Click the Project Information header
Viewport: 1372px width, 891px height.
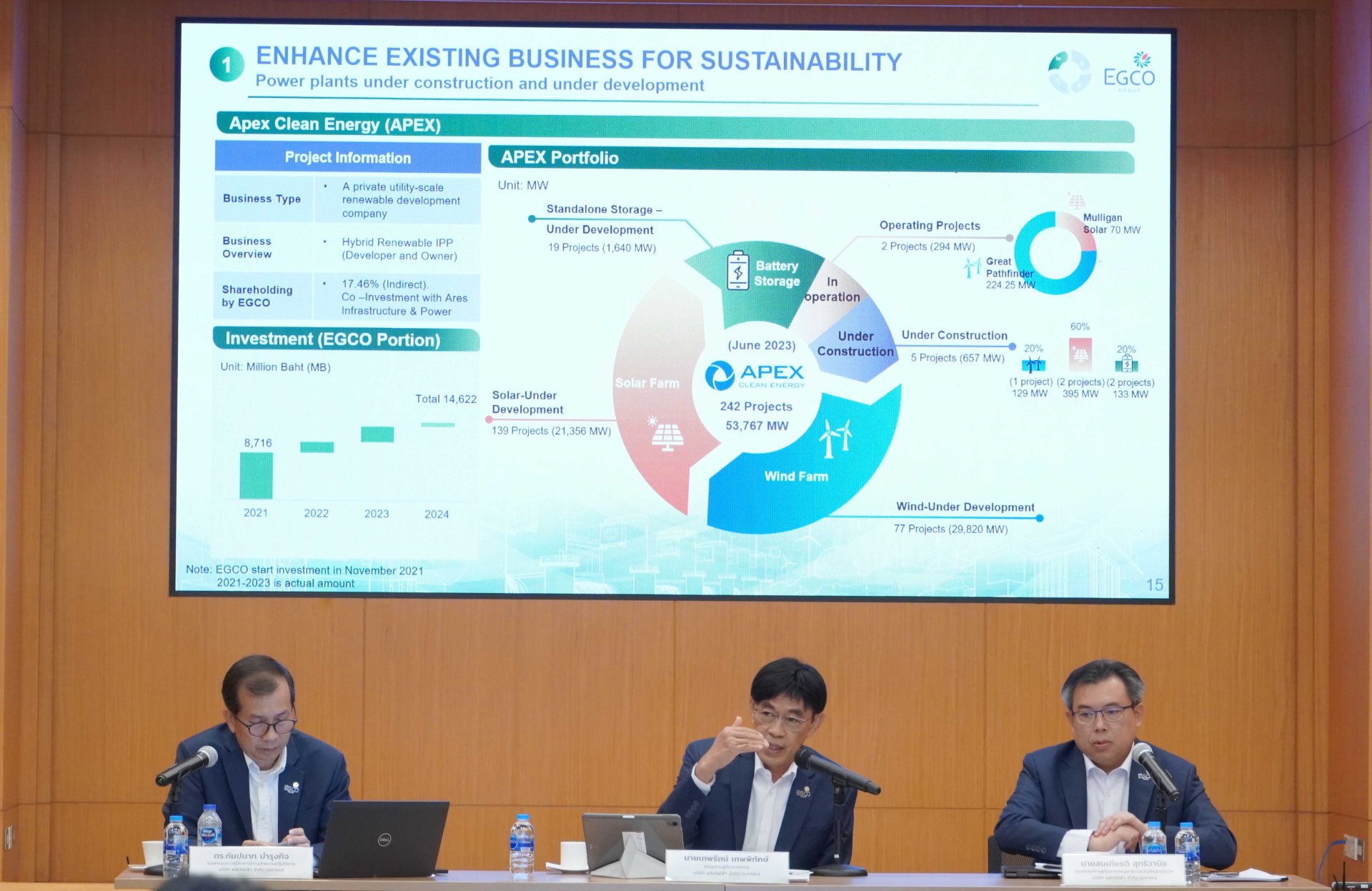pyautogui.click(x=347, y=157)
